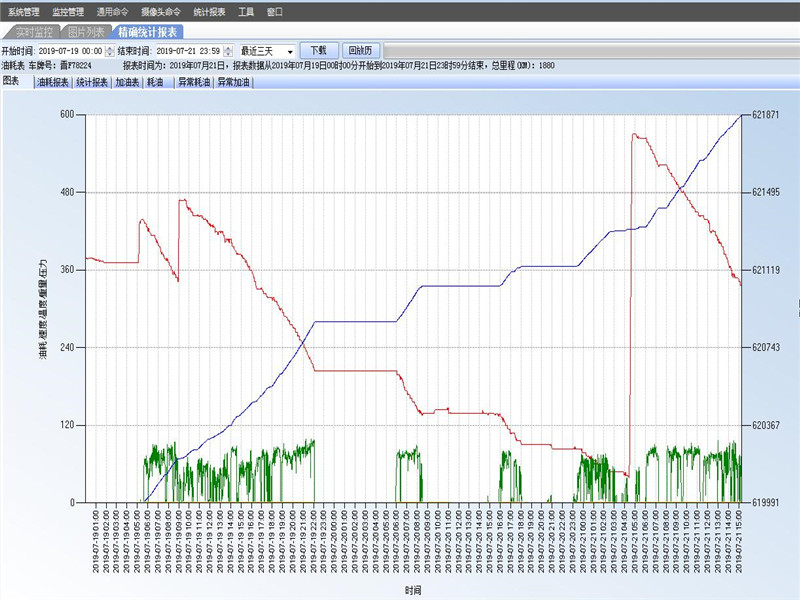Select the 加油表 sub-tab
The image size is (800, 600).
[127, 83]
